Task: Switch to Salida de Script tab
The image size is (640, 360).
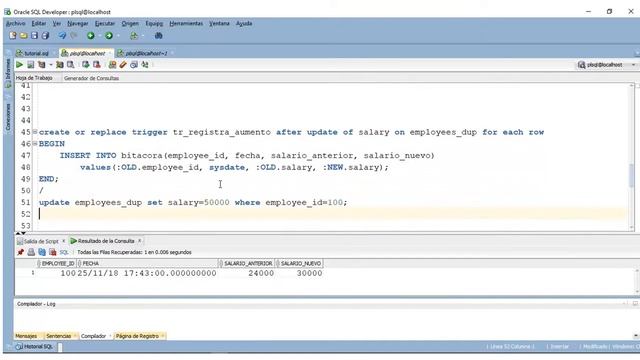Action: click(40, 241)
